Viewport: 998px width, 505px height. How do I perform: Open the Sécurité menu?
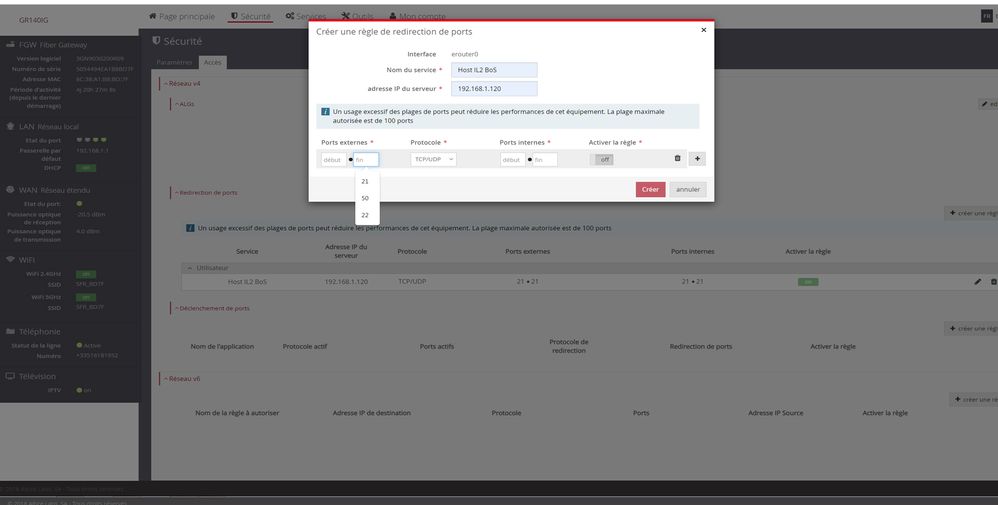[250, 16]
